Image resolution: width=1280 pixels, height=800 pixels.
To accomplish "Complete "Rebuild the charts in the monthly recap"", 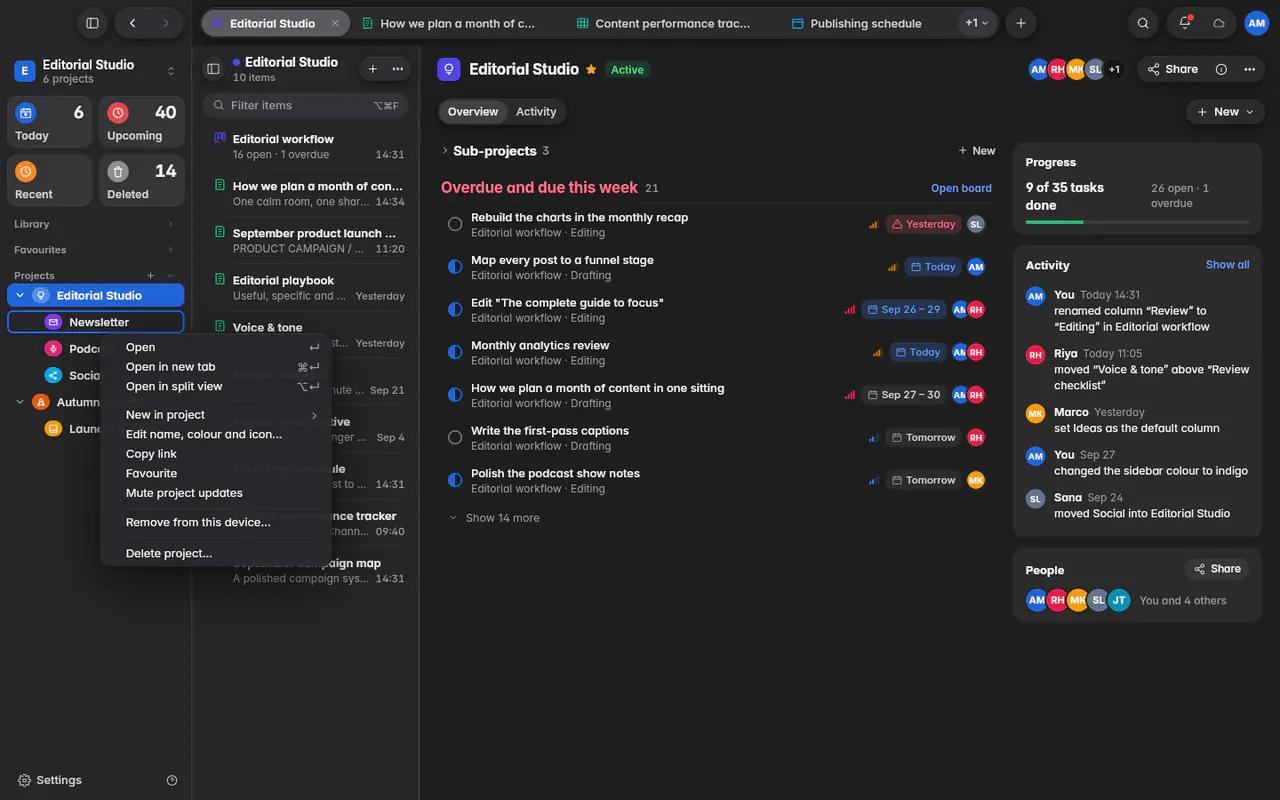I will point(455,224).
